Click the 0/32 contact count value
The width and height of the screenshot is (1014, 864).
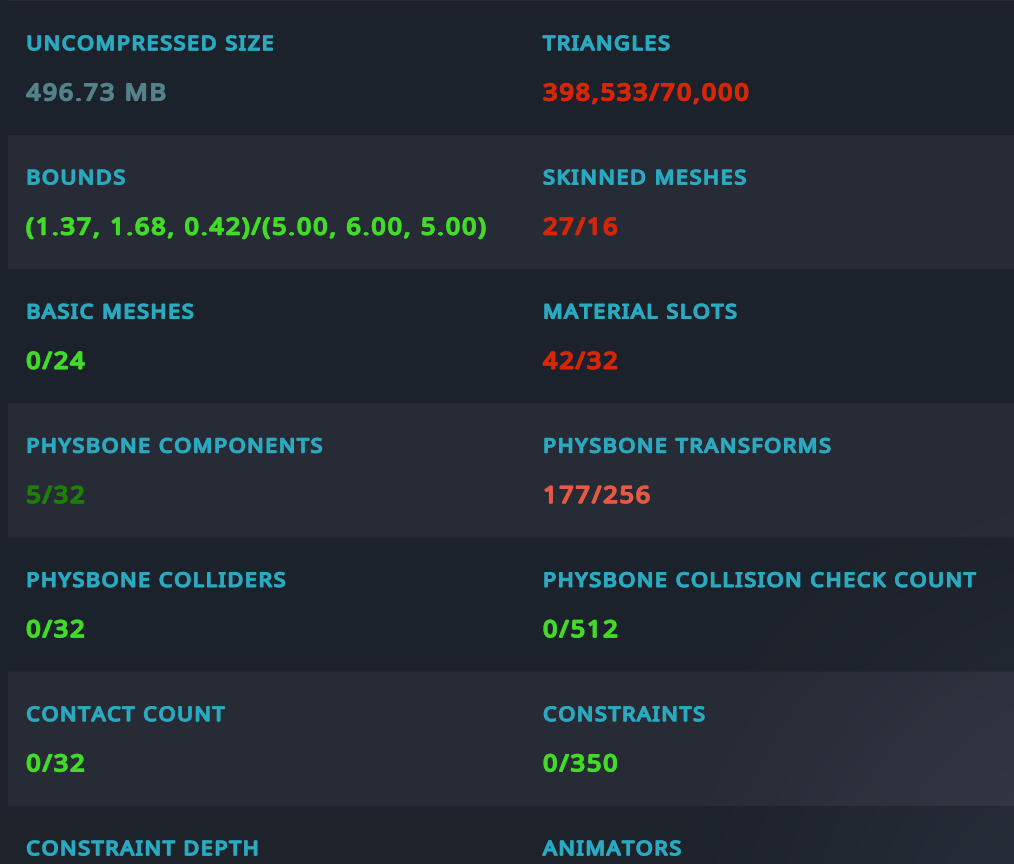click(56, 764)
